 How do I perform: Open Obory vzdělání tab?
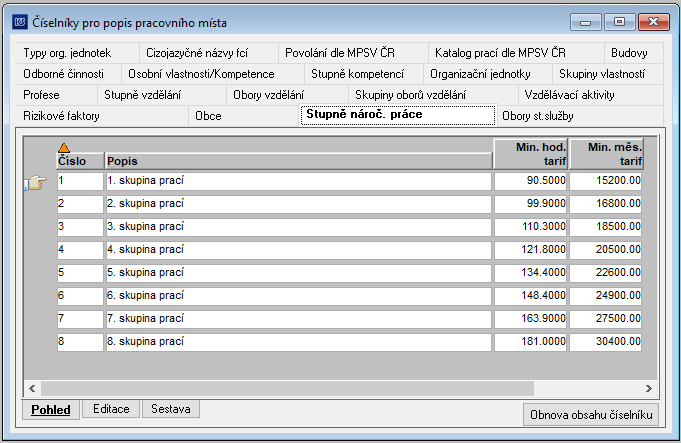288,95
